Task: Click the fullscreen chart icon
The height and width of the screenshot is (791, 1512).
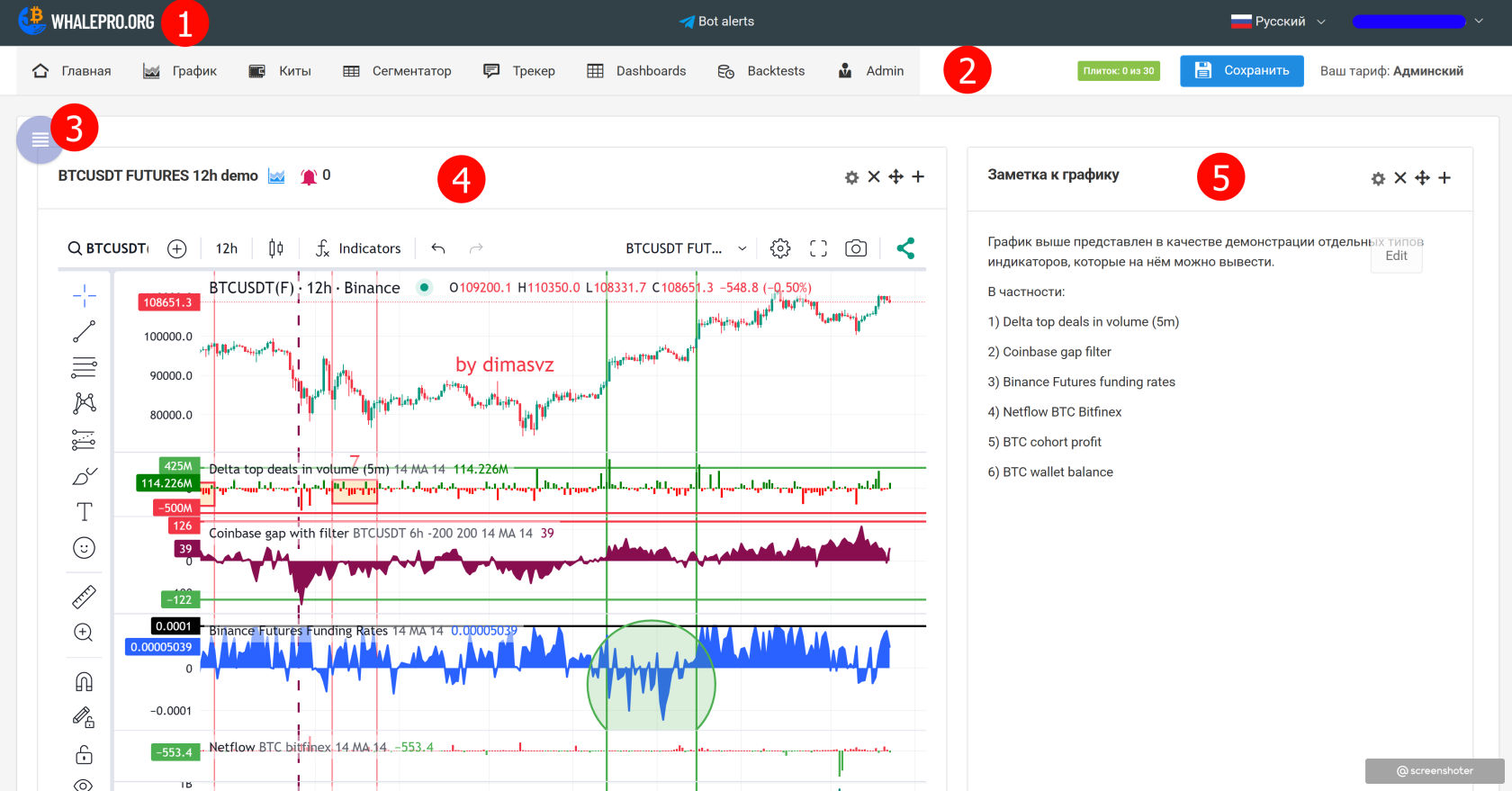Action: click(818, 248)
